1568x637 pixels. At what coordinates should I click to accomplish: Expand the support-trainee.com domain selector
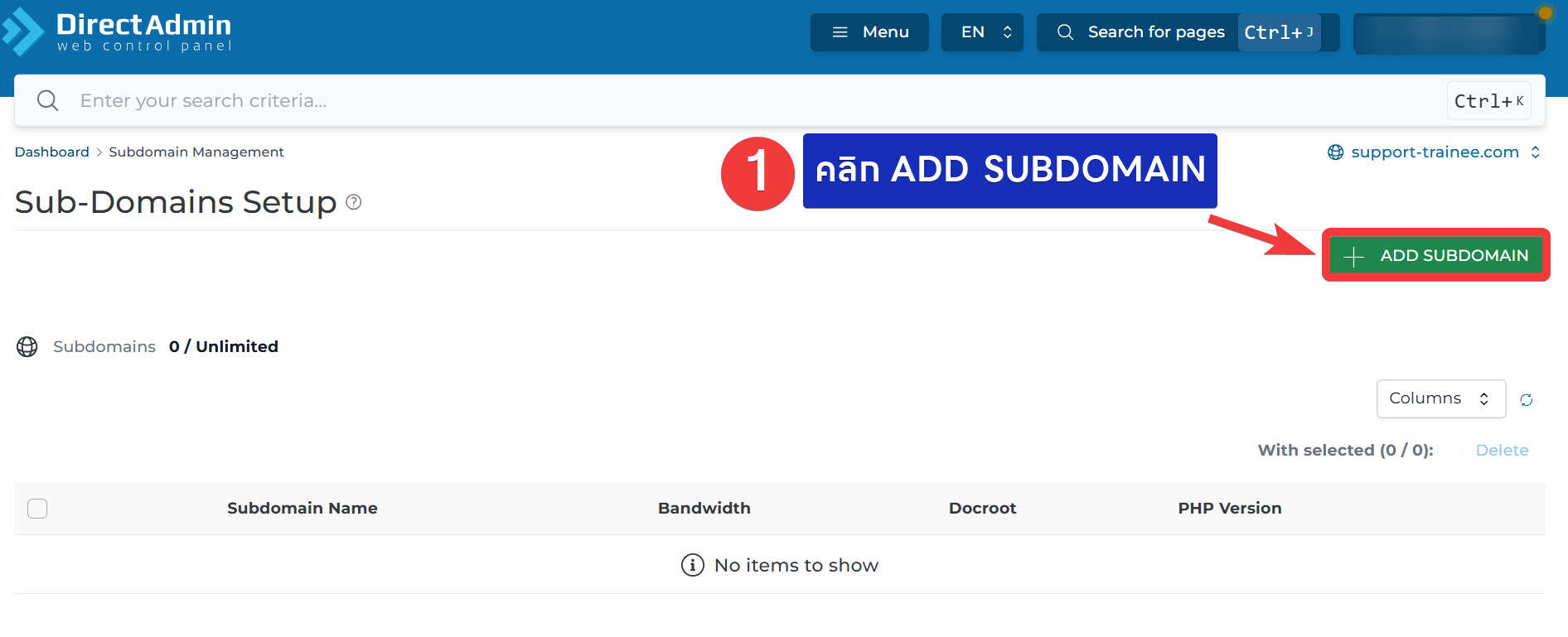tap(1435, 152)
